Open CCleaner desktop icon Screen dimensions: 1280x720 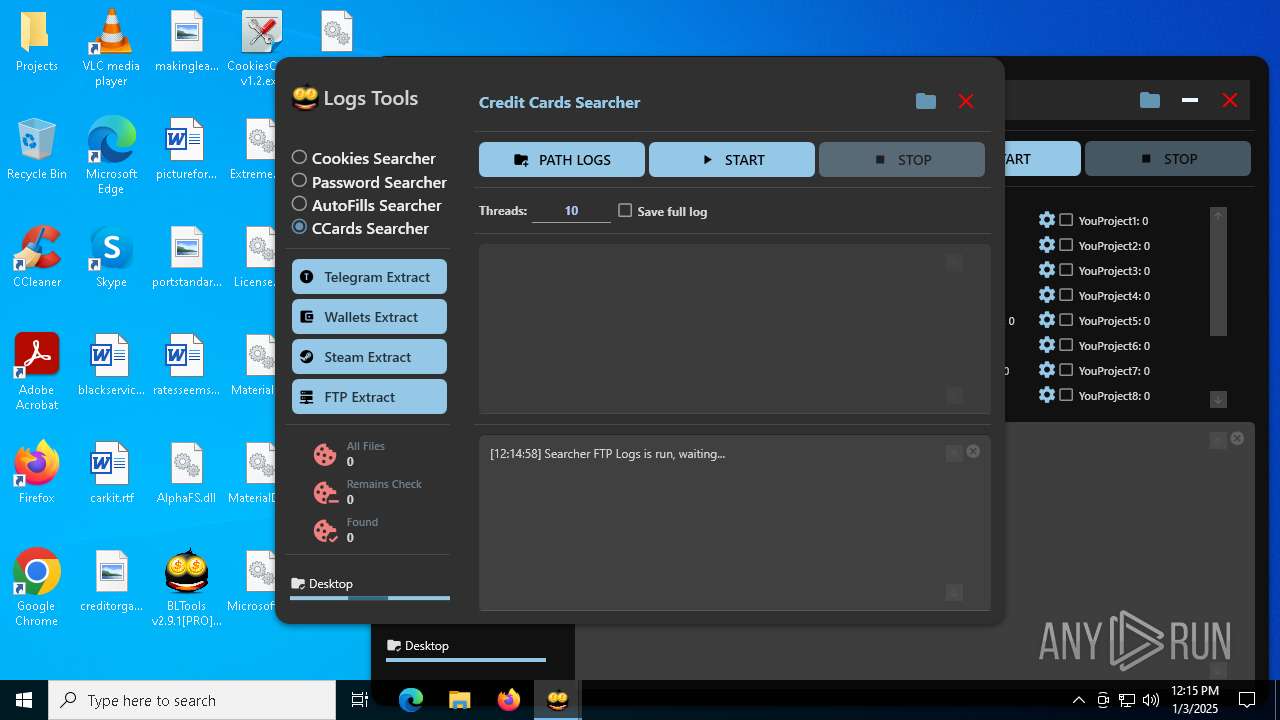tap(37, 257)
